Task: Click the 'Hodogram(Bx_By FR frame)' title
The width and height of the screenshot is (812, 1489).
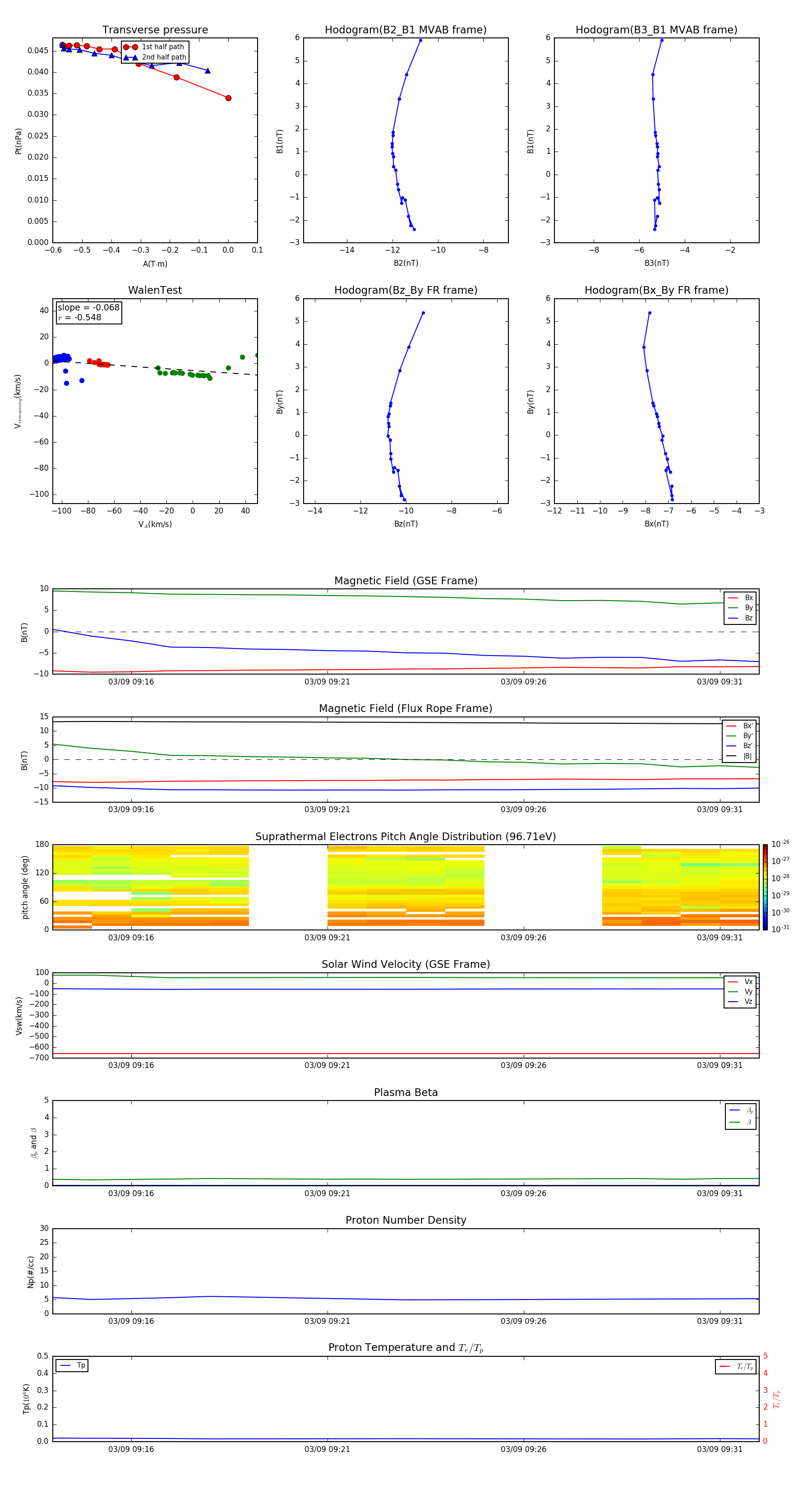Action: (656, 290)
